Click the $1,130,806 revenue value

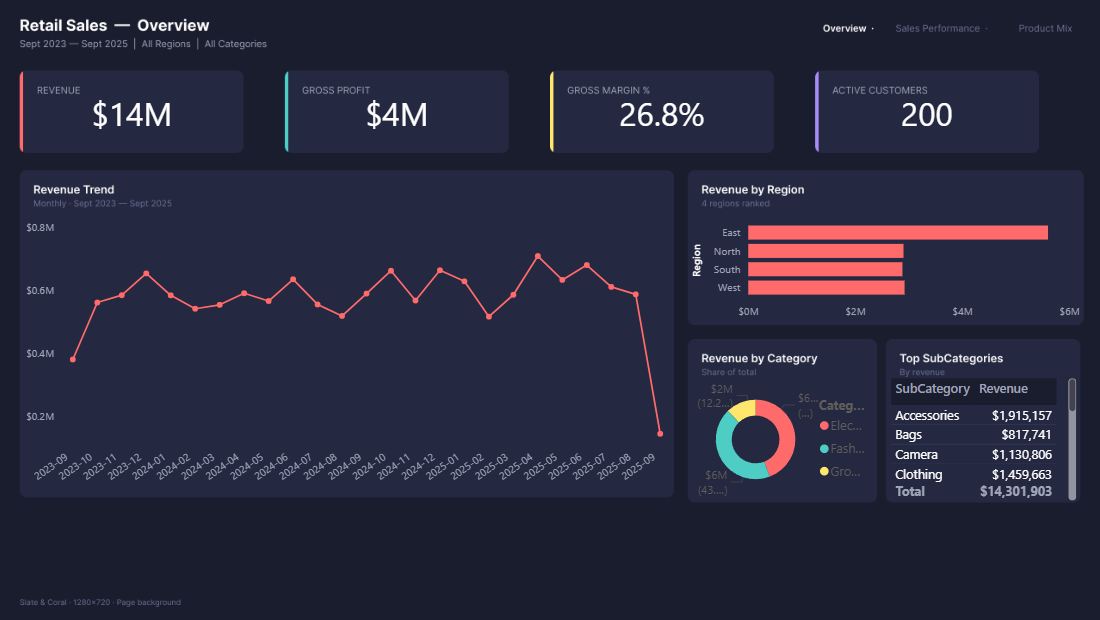1021,454
